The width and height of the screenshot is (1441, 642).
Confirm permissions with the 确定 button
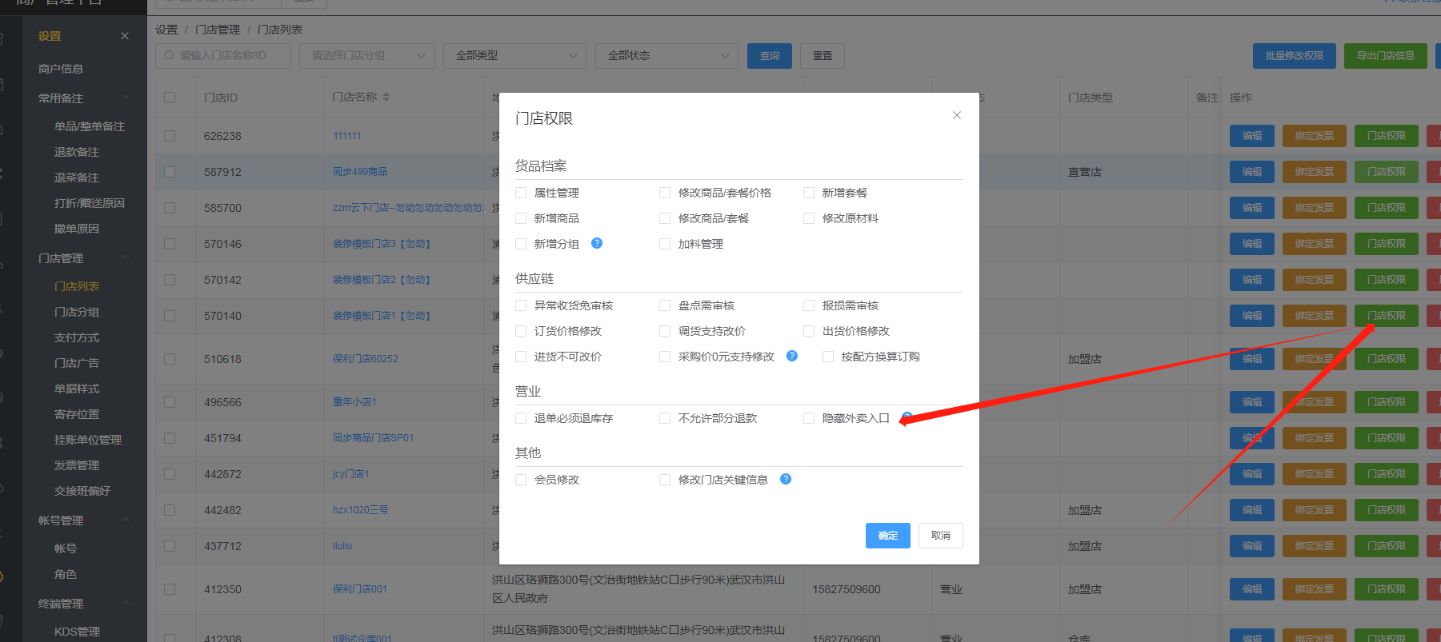click(888, 535)
